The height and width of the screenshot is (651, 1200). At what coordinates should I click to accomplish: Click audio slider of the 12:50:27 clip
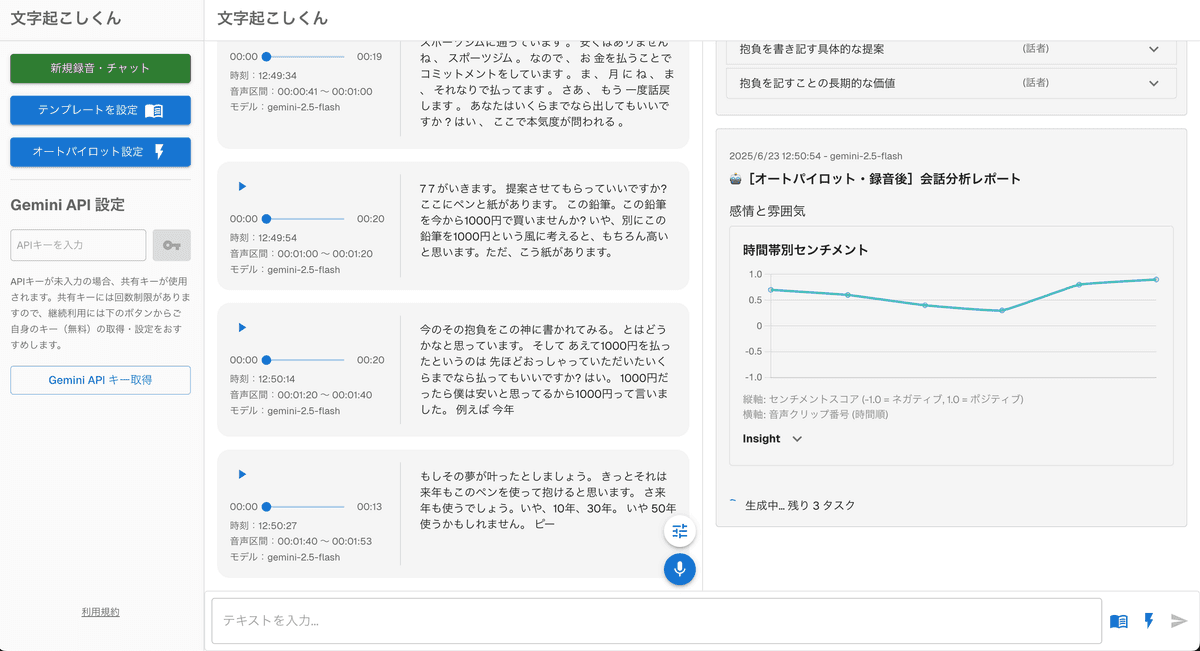click(x=305, y=507)
